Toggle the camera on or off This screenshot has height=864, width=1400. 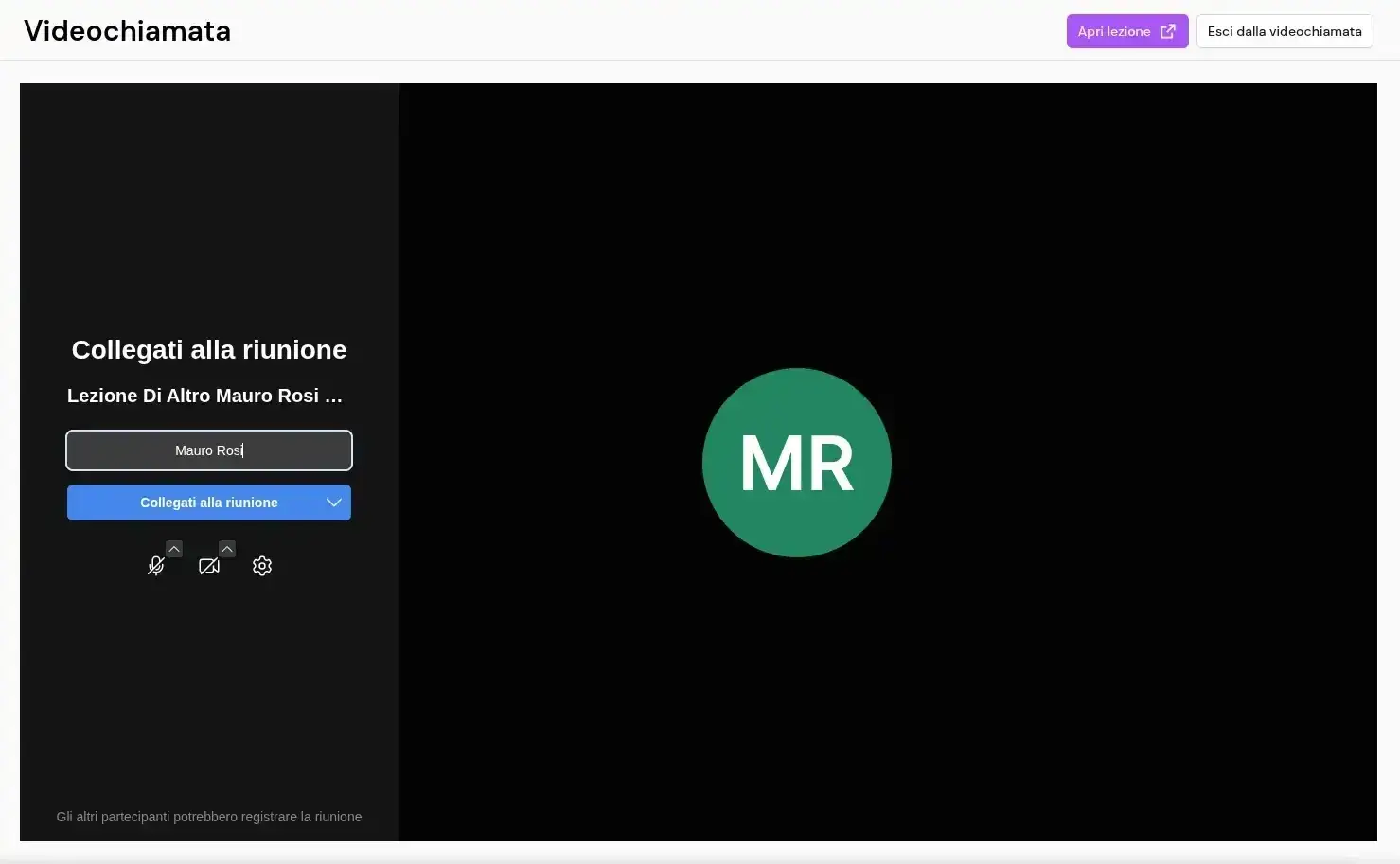(x=209, y=566)
